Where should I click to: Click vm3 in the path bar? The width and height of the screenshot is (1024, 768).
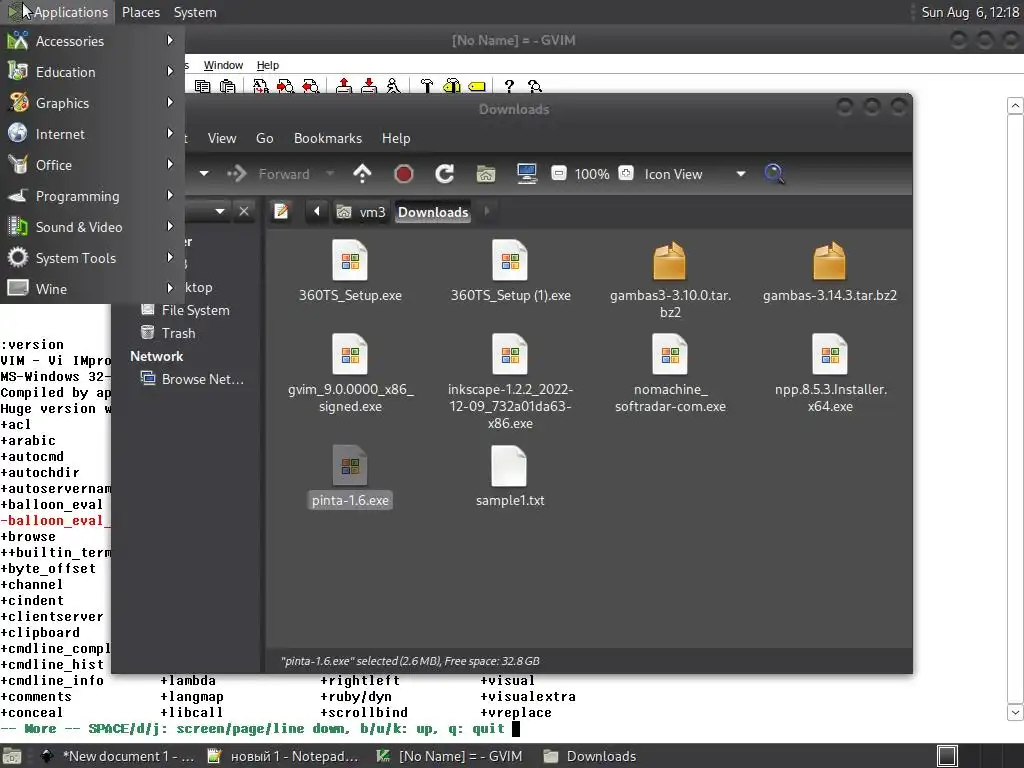click(361, 212)
